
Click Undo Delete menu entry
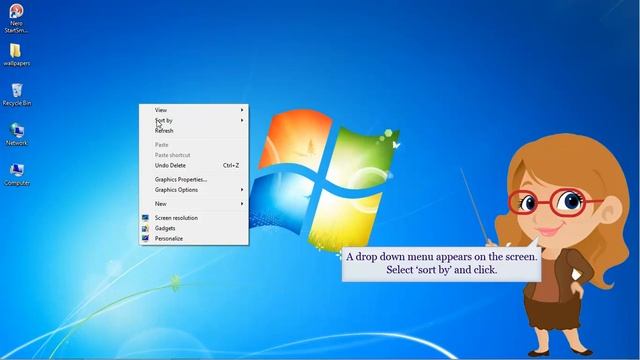[193, 165]
